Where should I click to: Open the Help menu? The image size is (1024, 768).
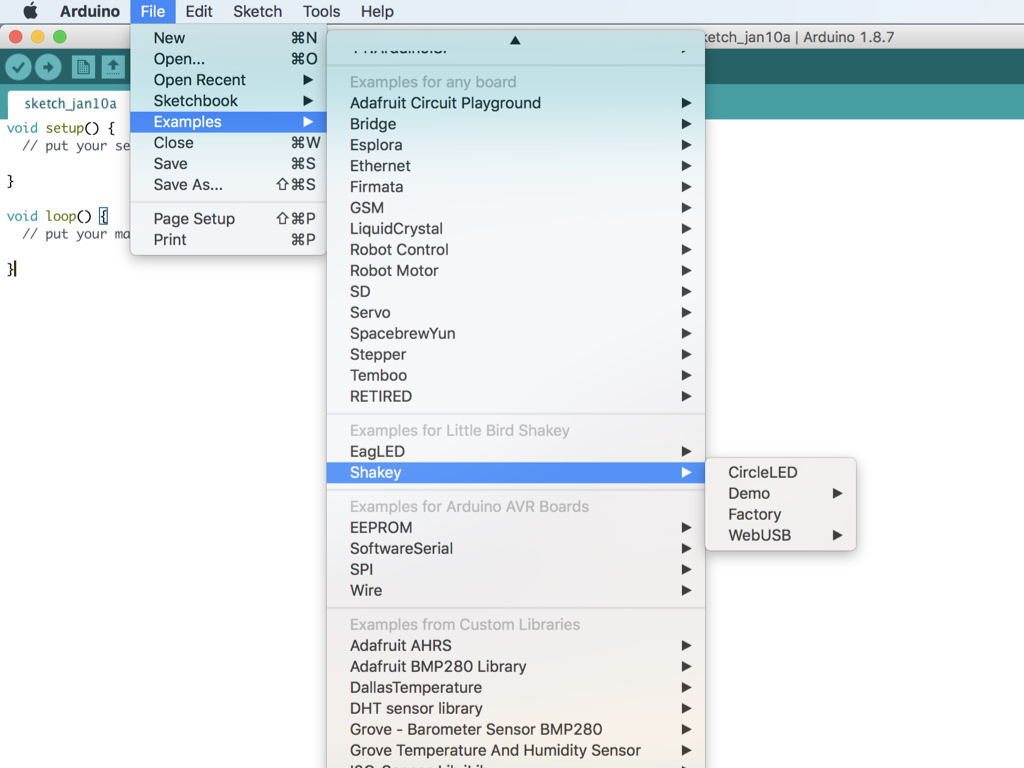(x=377, y=11)
